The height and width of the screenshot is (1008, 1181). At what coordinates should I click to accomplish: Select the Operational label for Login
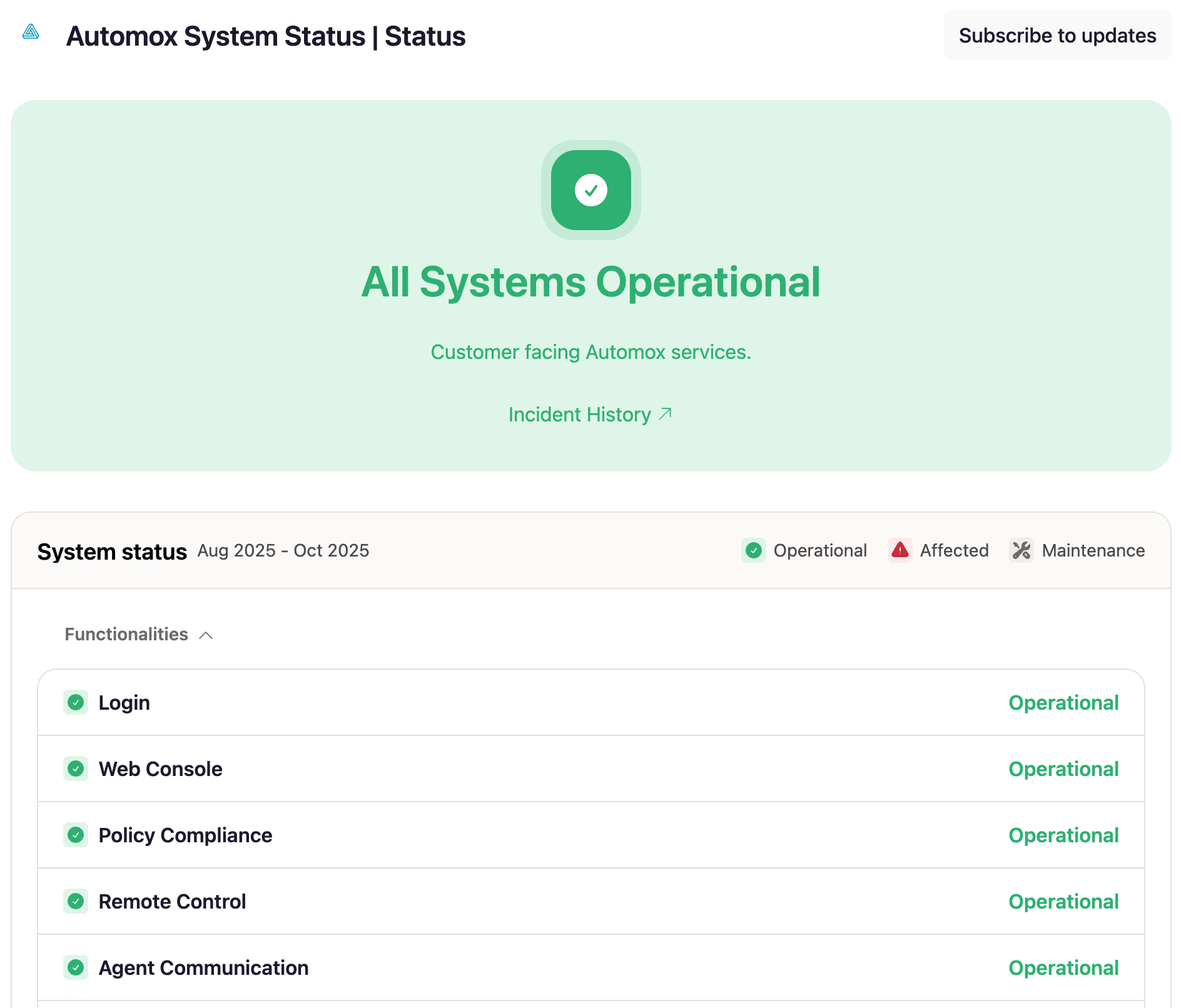(x=1063, y=703)
